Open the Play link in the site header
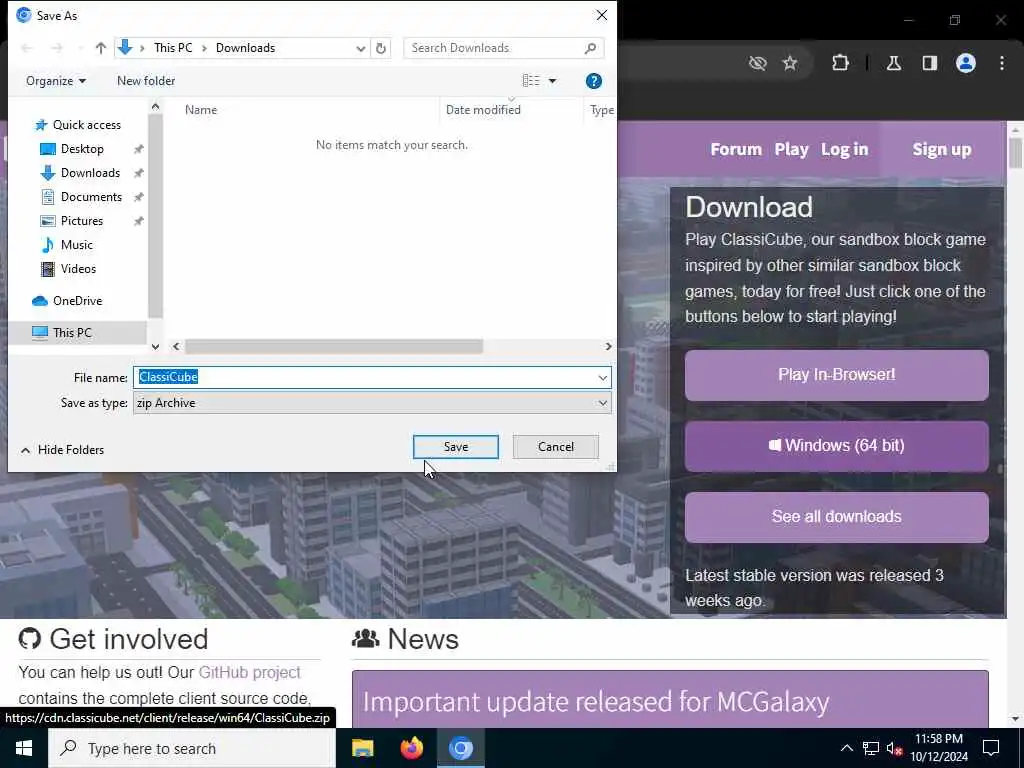This screenshot has width=1024, height=768. (792, 150)
